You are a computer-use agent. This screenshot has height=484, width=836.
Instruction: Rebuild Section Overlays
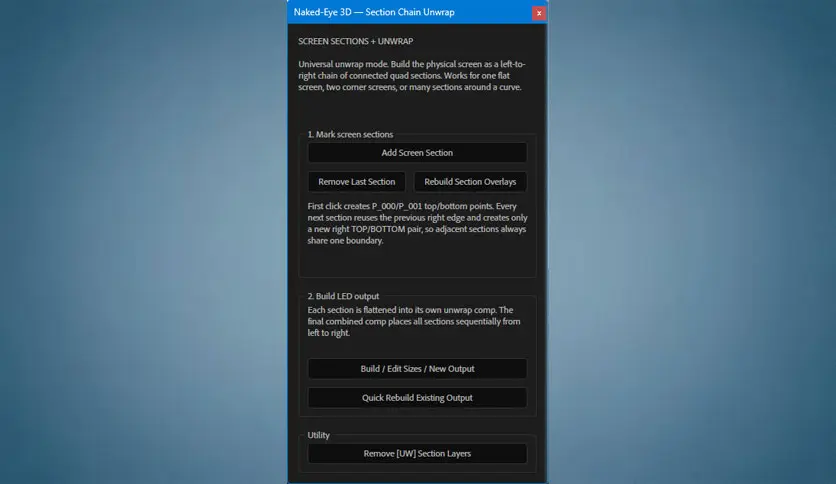pos(470,182)
